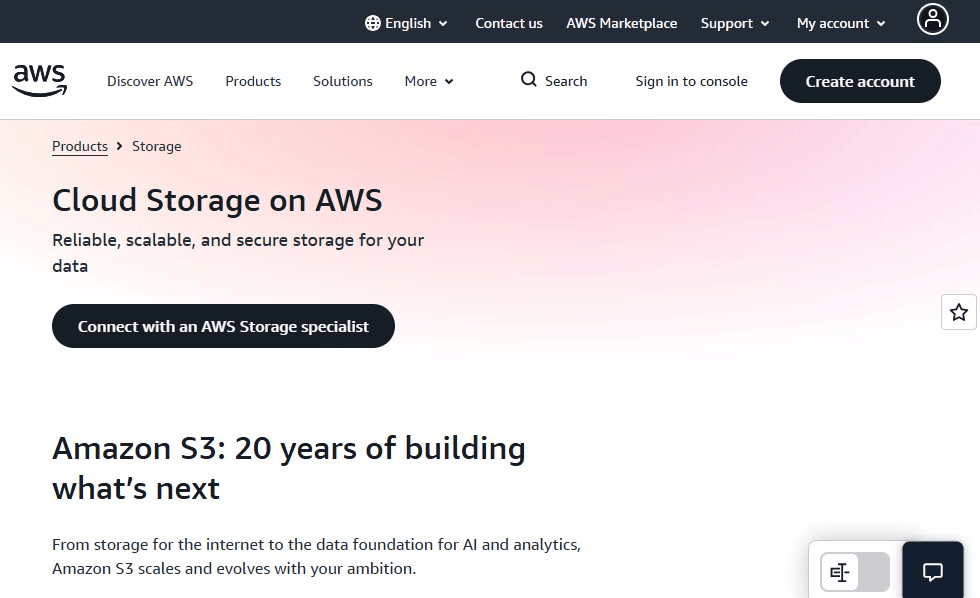
Task: Go to Products breadcrumb link
Action: click(80, 146)
